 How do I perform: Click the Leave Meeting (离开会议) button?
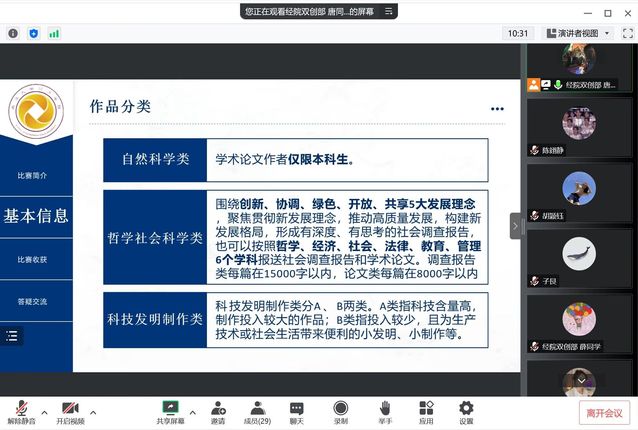(604, 413)
